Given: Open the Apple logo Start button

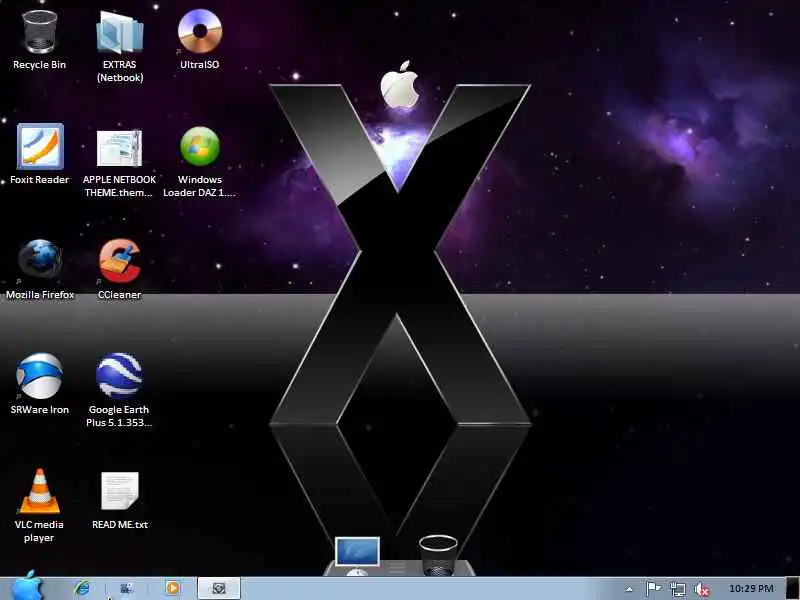Looking at the screenshot, I should [x=28, y=587].
